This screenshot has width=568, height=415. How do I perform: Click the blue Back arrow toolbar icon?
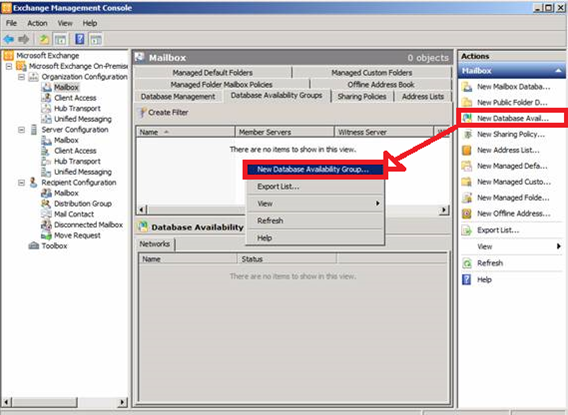click(8, 39)
